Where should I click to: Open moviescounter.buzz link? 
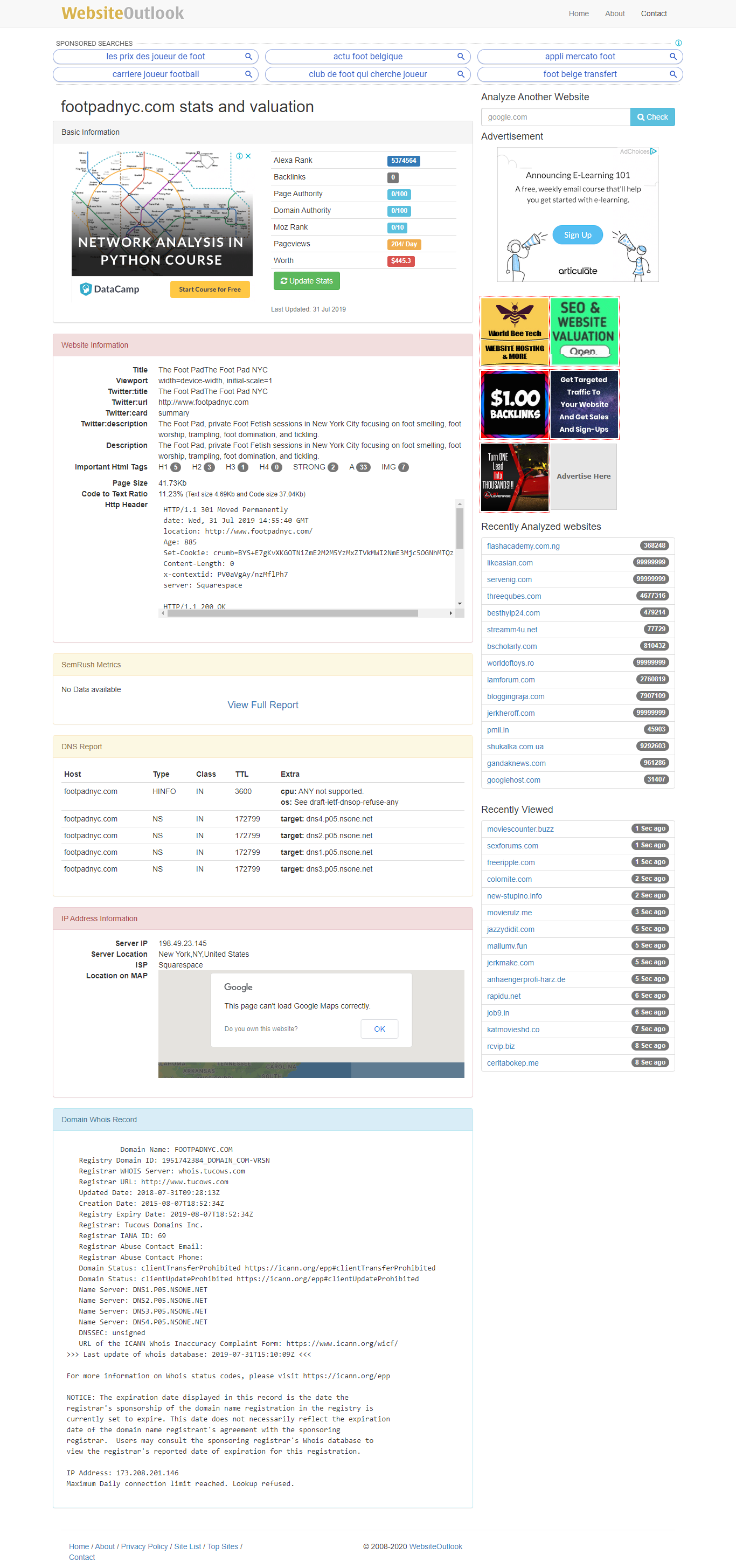520,829
